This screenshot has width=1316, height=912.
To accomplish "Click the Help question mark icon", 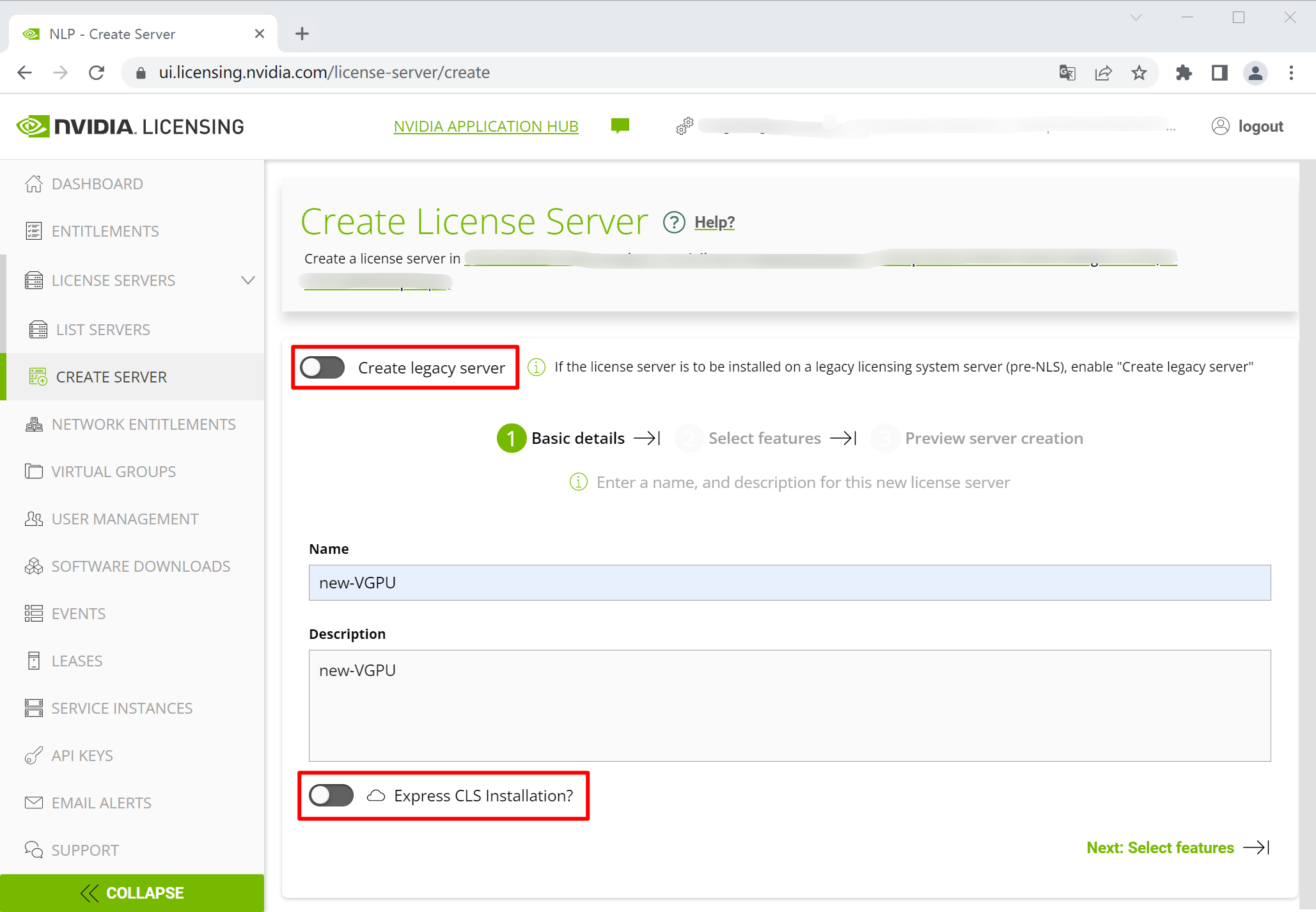I will (674, 223).
